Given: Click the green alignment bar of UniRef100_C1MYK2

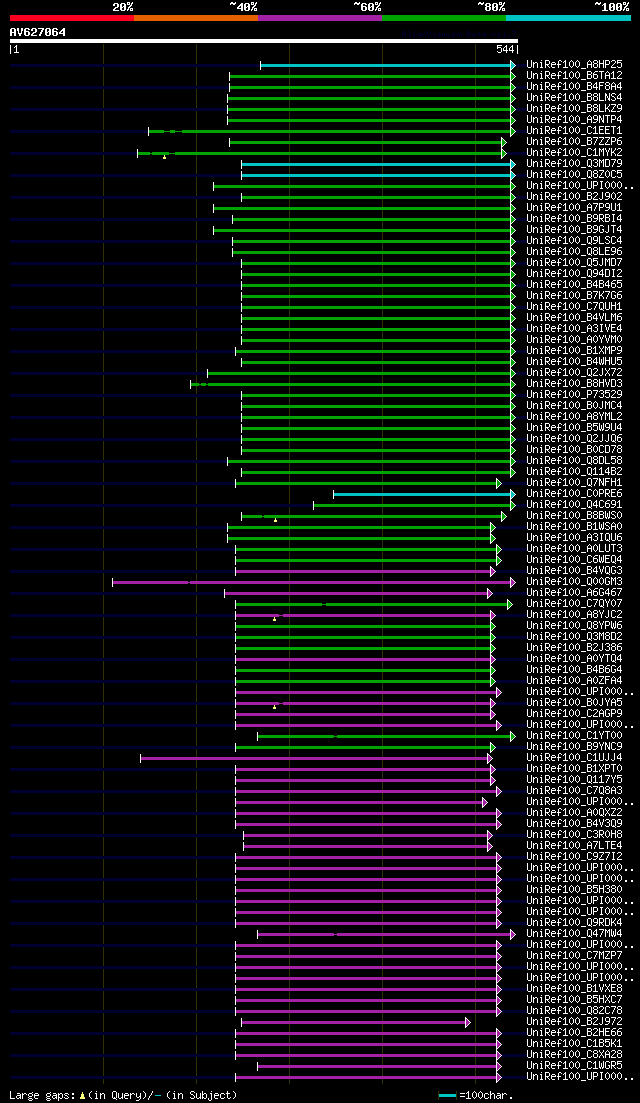Looking at the screenshot, I should (321, 153).
